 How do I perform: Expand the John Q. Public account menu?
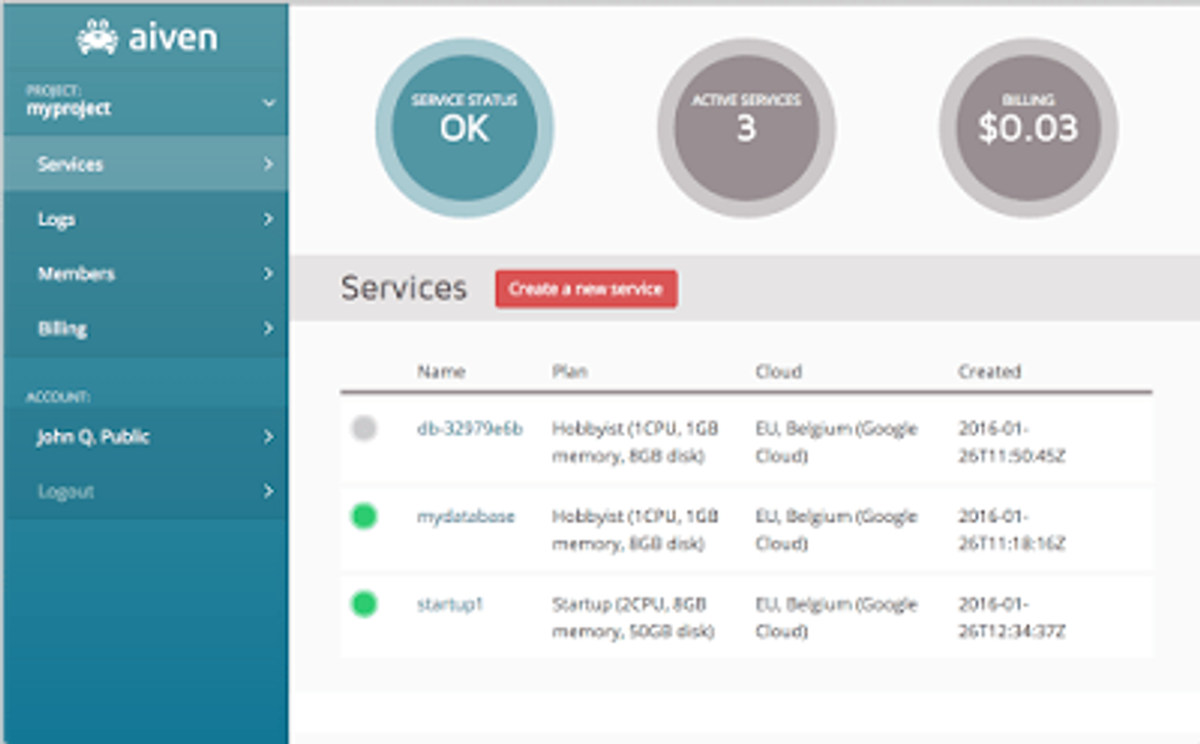point(144,437)
